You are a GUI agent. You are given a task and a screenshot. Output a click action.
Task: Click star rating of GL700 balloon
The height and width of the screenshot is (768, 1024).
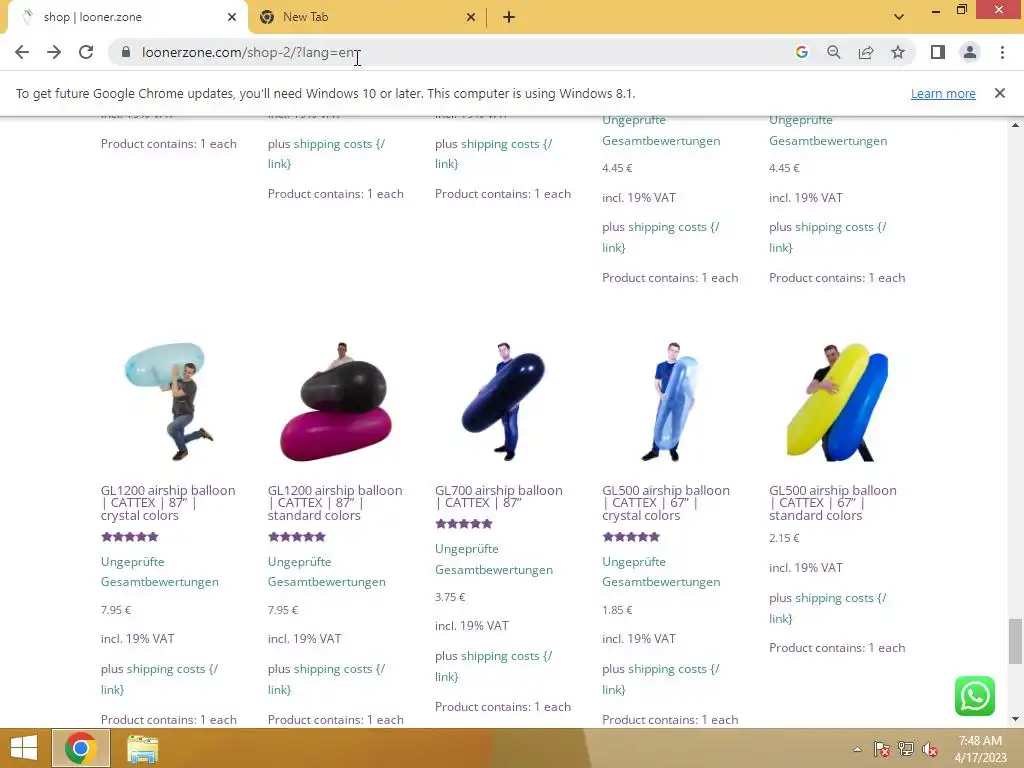[464, 524]
